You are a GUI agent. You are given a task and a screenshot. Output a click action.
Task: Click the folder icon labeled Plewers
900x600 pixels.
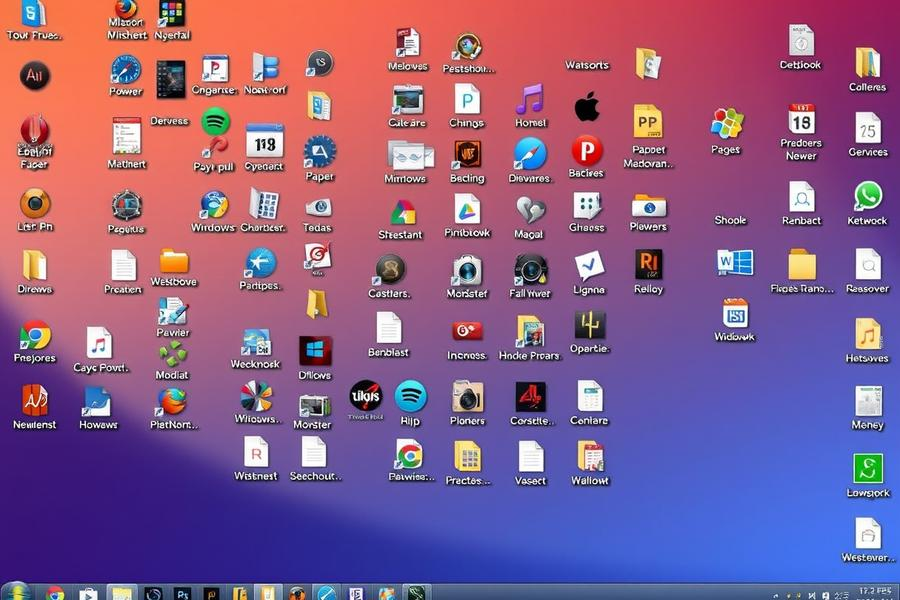click(649, 206)
